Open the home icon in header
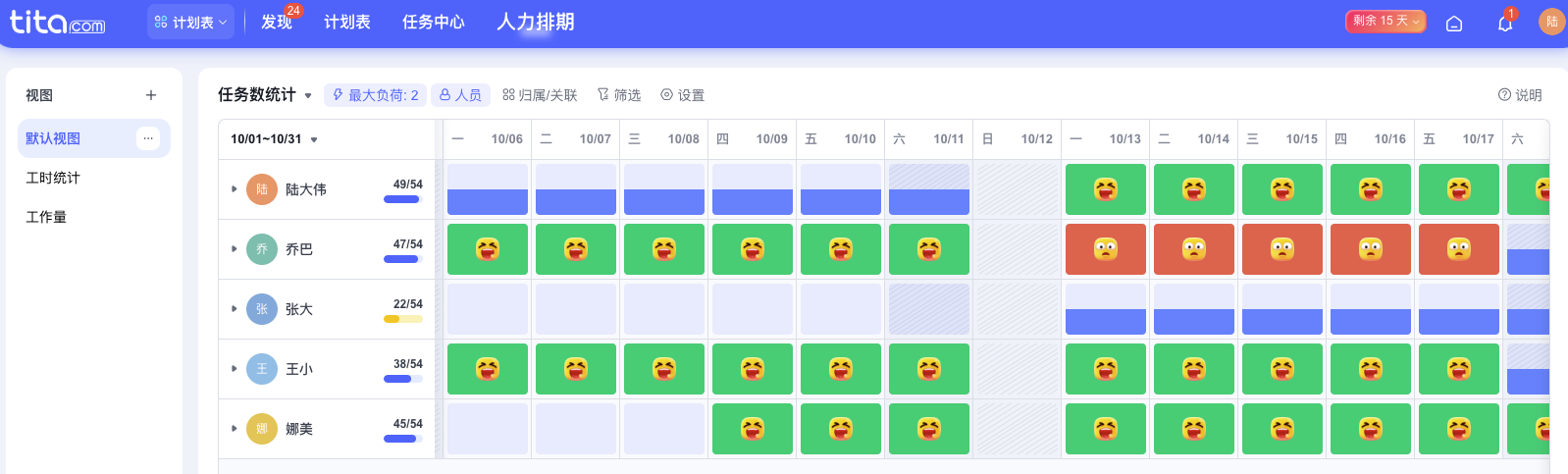Viewport: 1568px width, 474px height. click(x=1454, y=23)
